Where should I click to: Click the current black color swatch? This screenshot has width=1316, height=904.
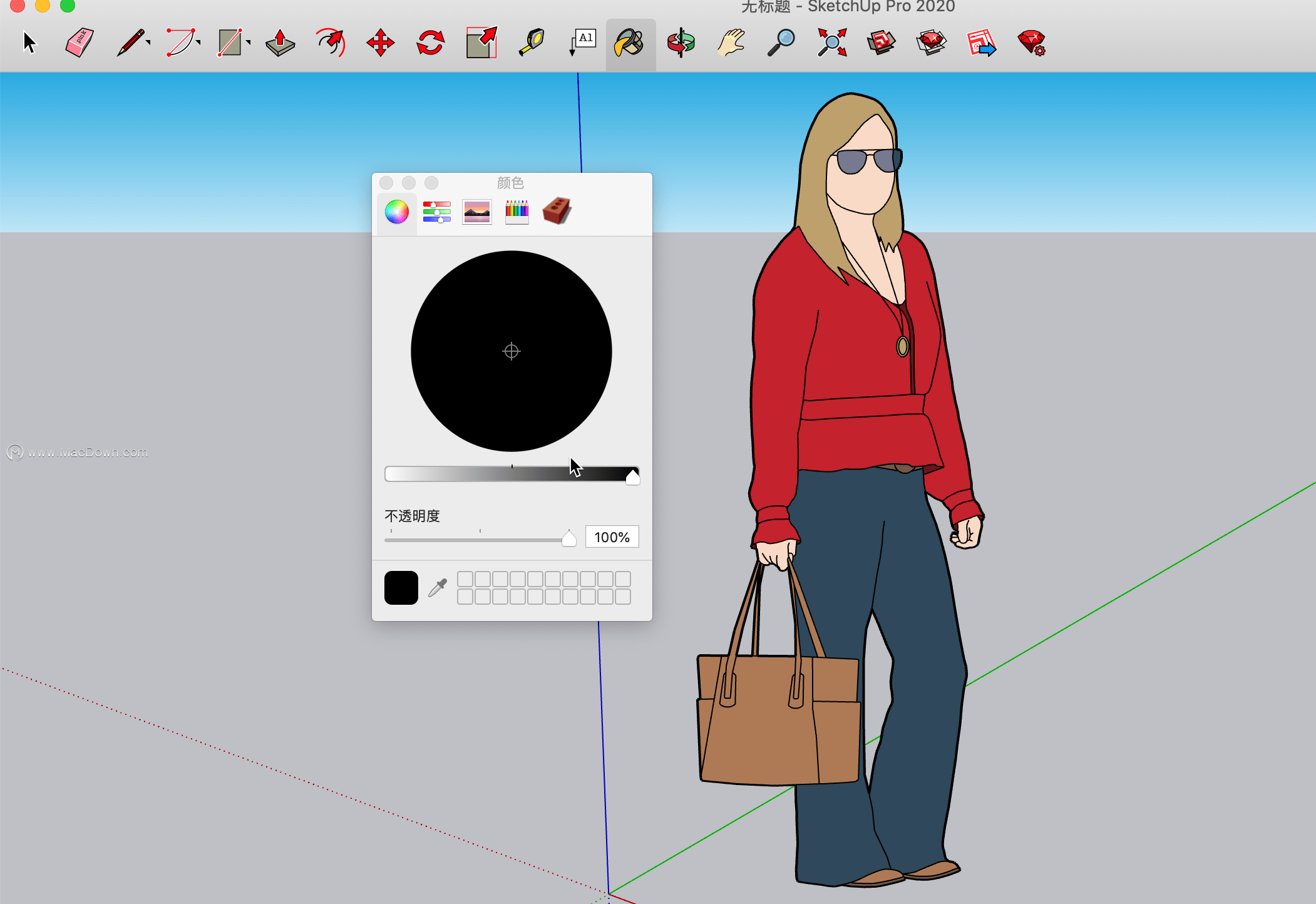[401, 588]
